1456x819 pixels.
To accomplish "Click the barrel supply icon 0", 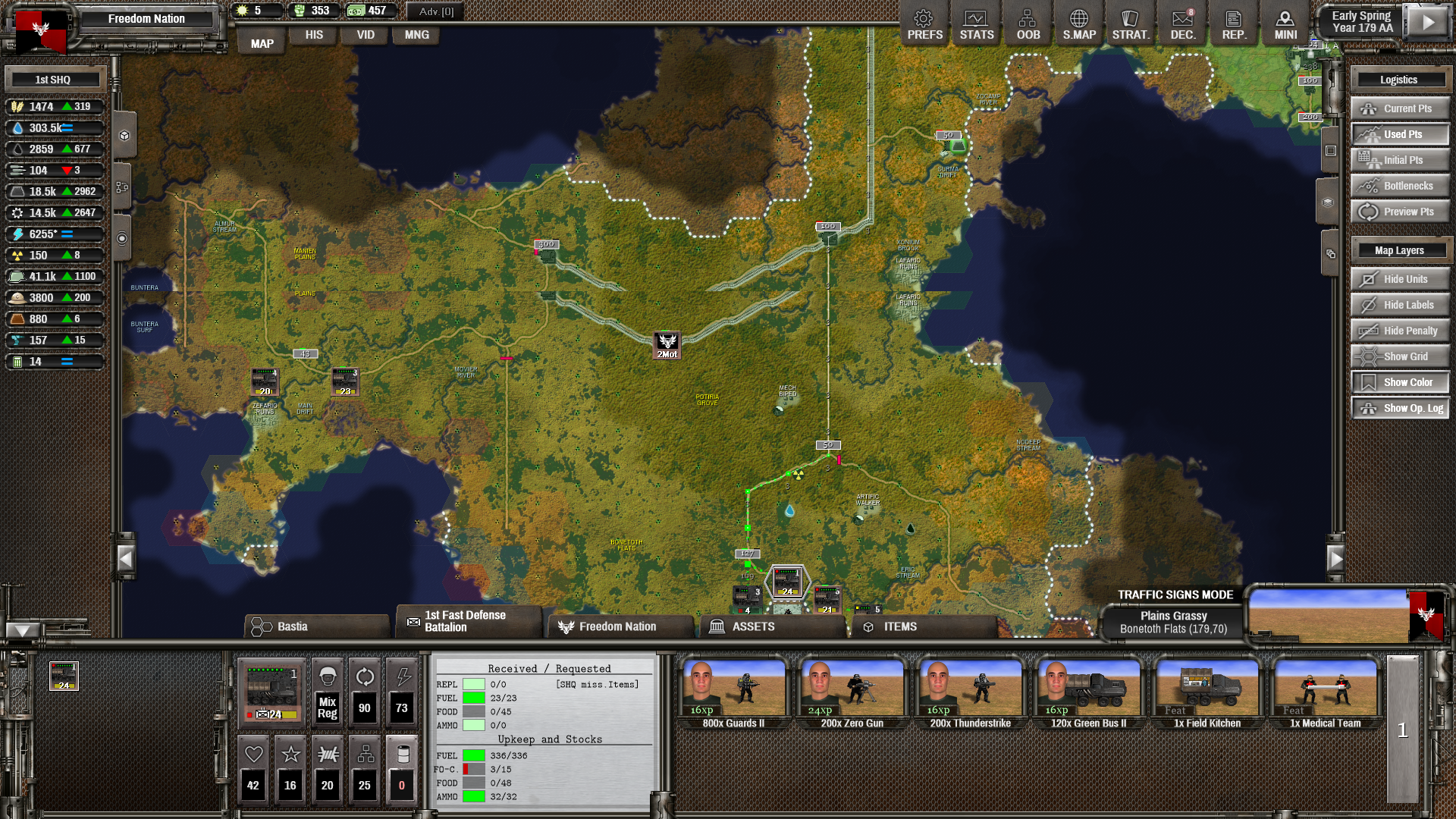I will pyautogui.click(x=402, y=769).
